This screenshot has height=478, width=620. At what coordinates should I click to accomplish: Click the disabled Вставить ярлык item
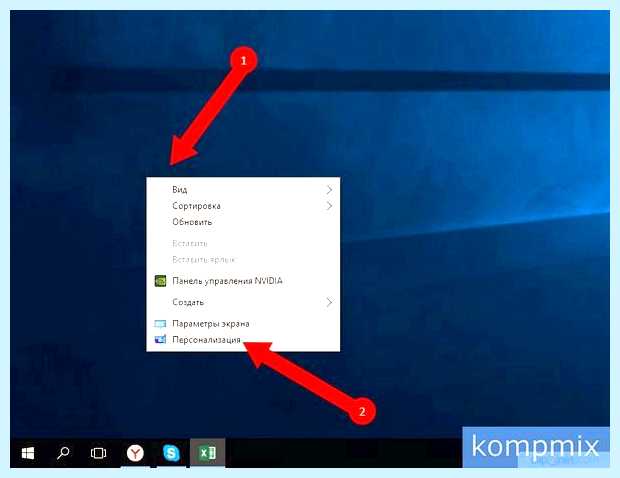243,260
